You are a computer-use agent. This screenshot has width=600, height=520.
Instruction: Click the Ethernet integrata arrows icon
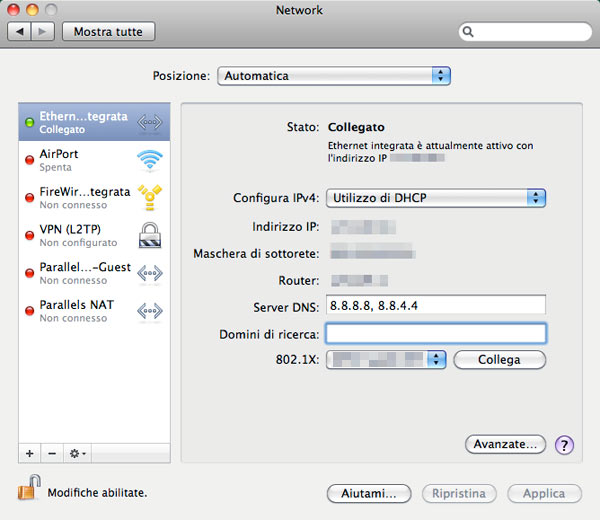[149, 123]
